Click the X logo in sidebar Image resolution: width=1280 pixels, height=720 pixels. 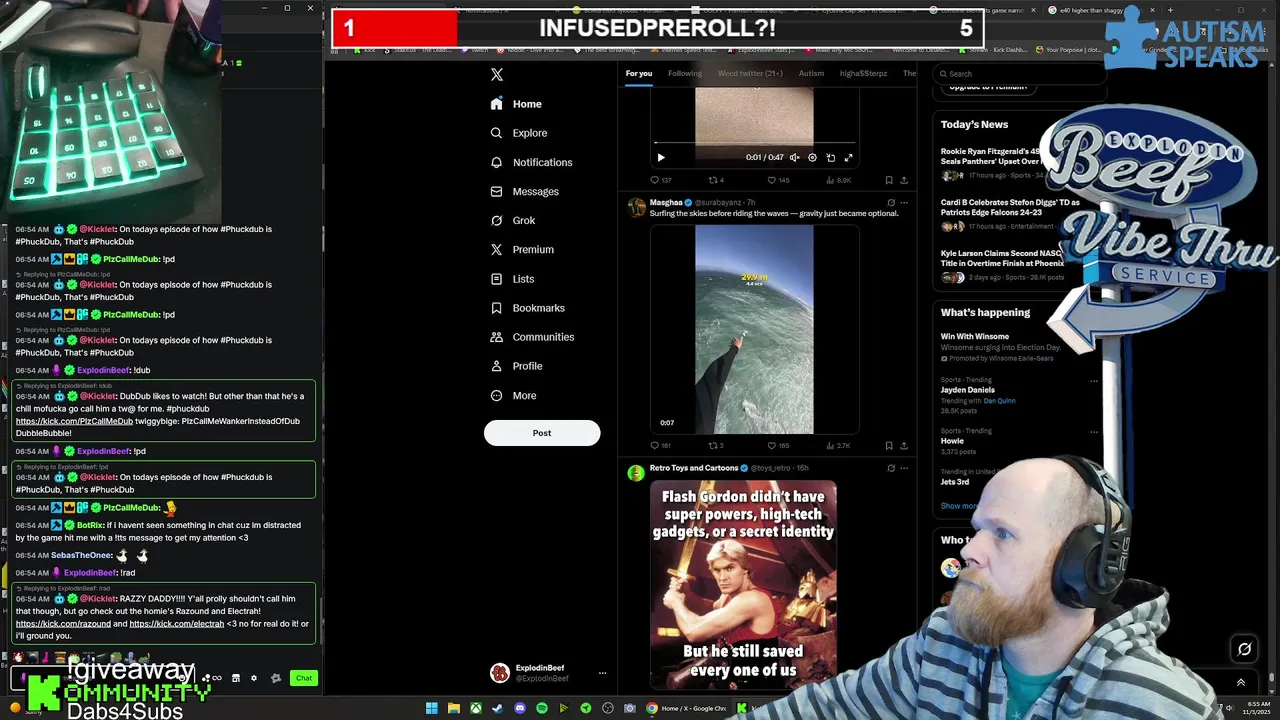[x=497, y=75]
